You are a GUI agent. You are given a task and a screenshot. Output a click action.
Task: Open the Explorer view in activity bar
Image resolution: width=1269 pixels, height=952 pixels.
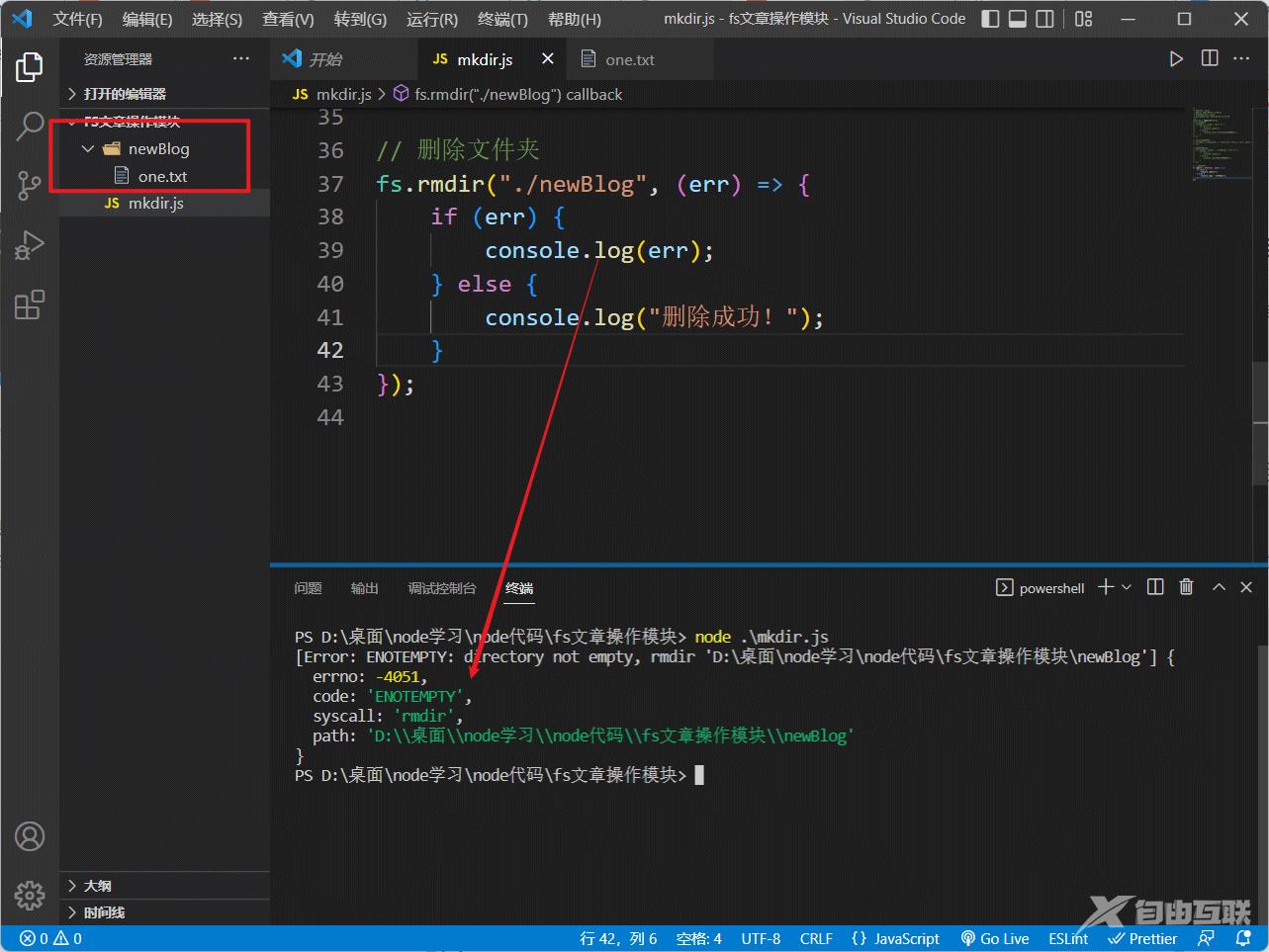coord(30,66)
